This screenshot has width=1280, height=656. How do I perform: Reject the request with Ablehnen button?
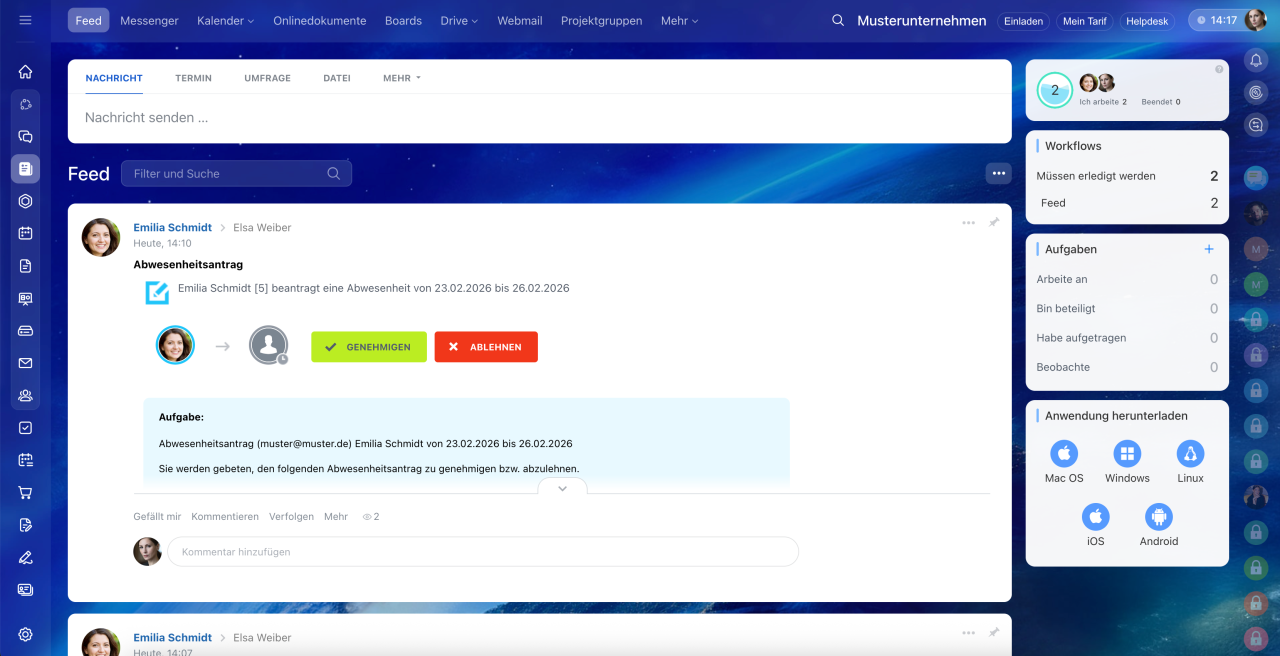[486, 347]
